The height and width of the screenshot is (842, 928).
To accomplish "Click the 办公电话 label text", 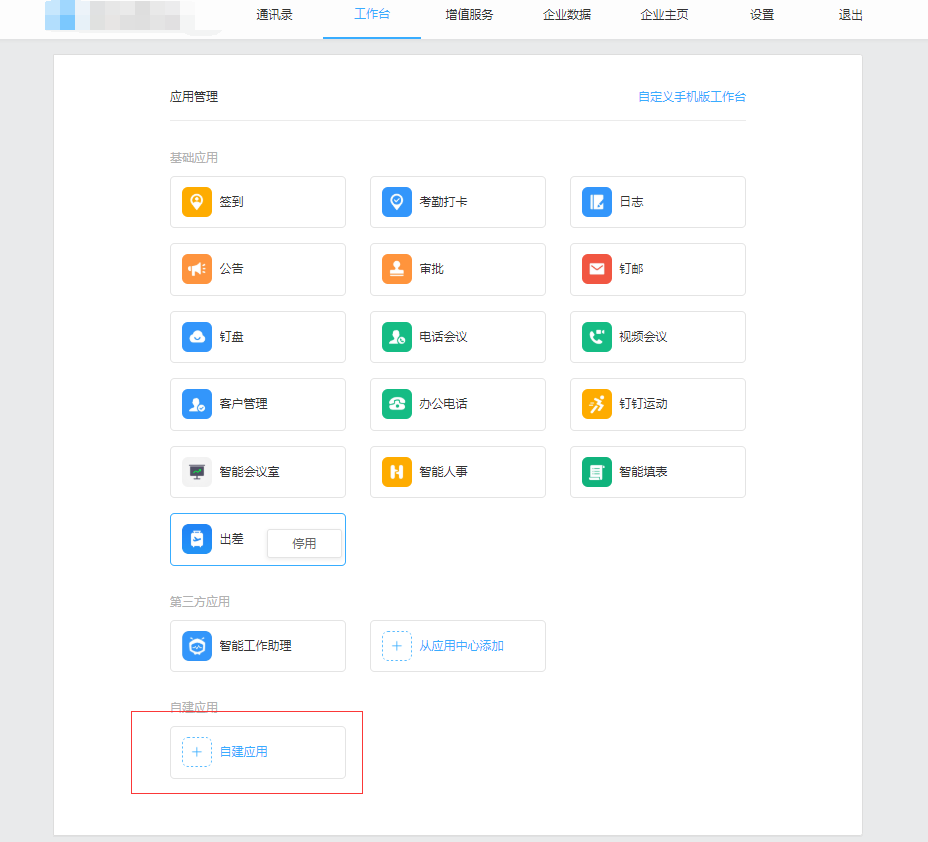I will (443, 404).
